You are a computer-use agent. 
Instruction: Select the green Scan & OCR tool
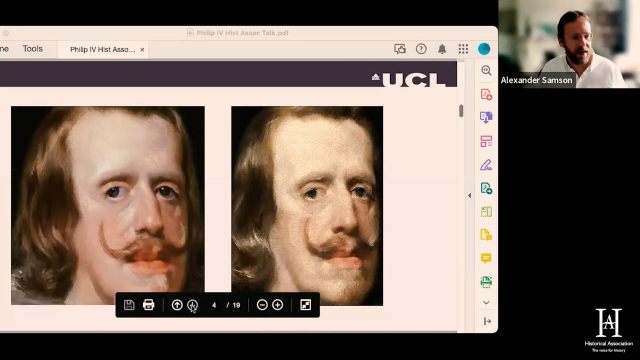(486, 282)
